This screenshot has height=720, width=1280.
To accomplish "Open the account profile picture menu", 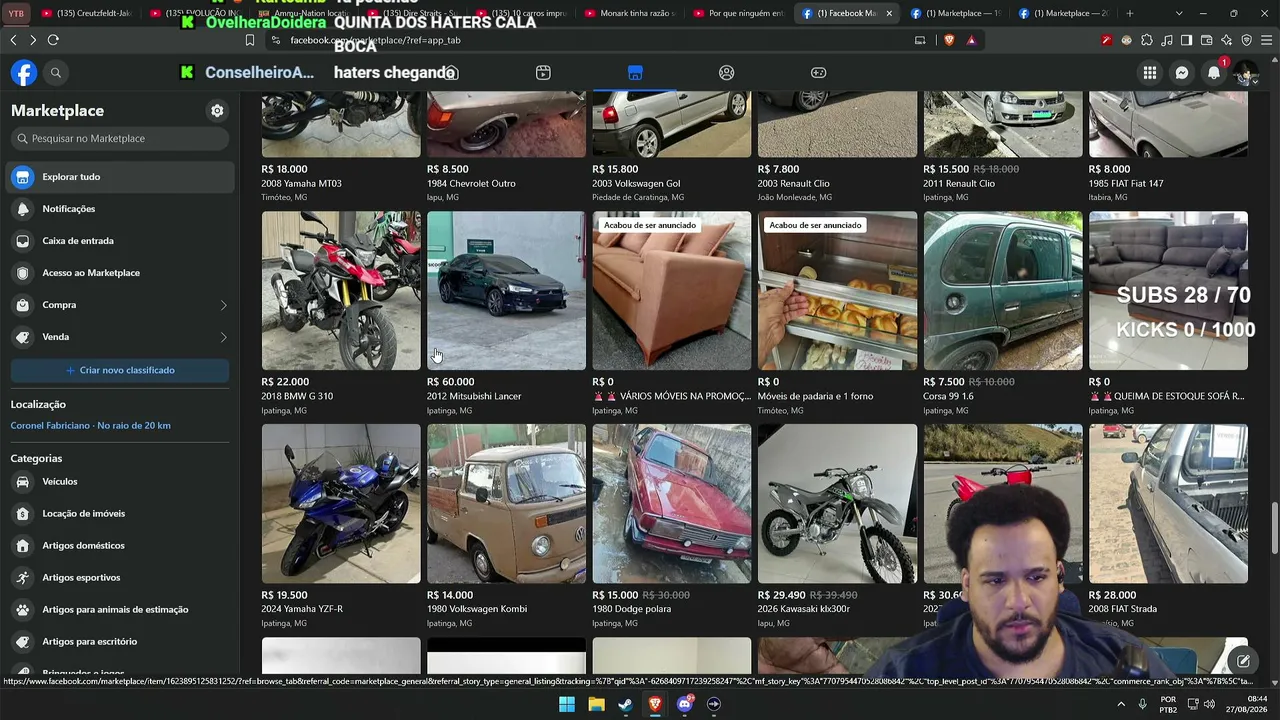I will (x=1246, y=73).
